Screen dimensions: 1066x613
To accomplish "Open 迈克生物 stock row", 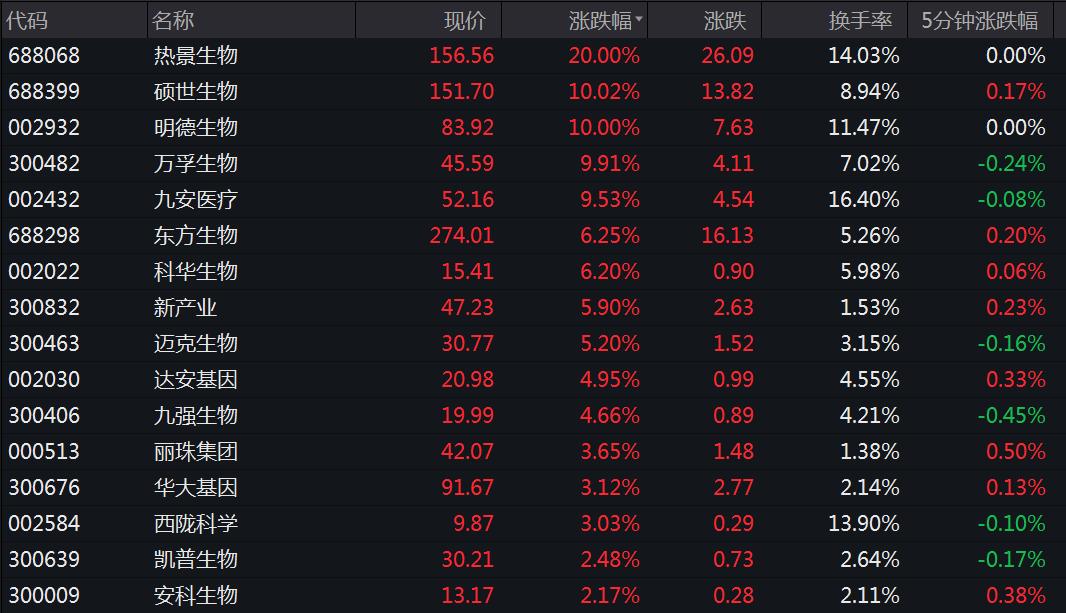I will click(x=196, y=344).
